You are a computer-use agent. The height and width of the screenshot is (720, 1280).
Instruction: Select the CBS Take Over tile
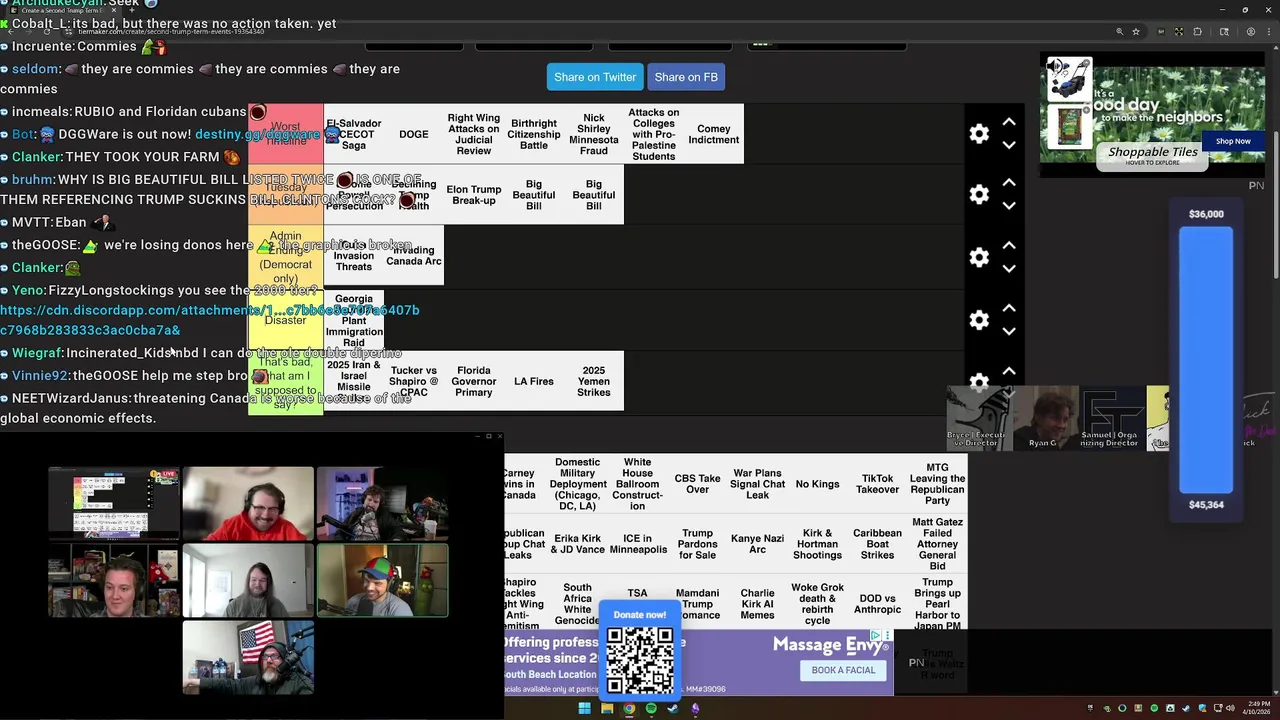[697, 484]
